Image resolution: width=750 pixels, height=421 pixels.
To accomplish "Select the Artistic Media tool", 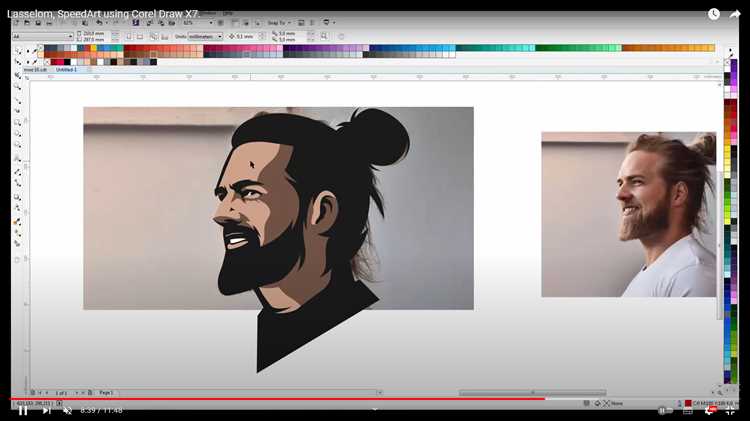I will (x=18, y=111).
